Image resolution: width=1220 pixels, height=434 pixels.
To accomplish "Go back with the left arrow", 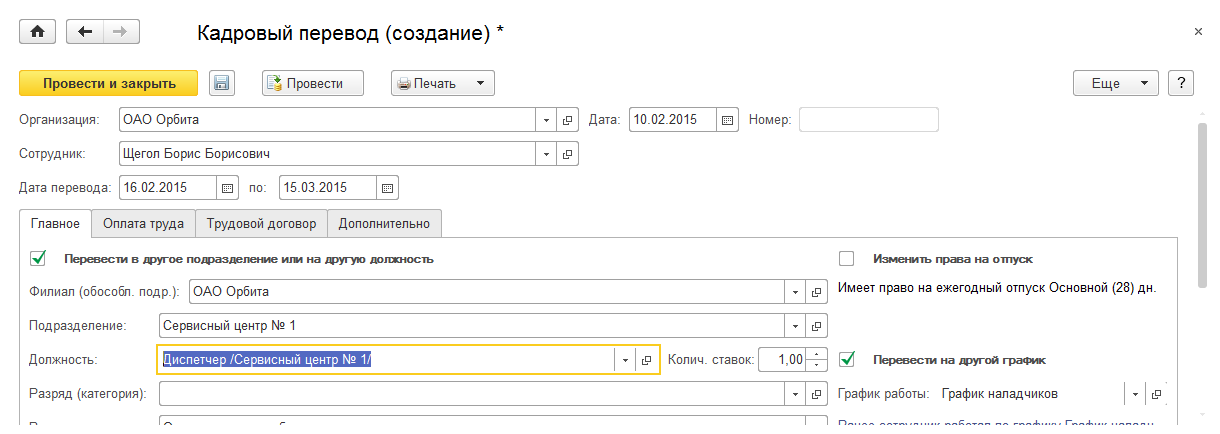I will pos(85,32).
